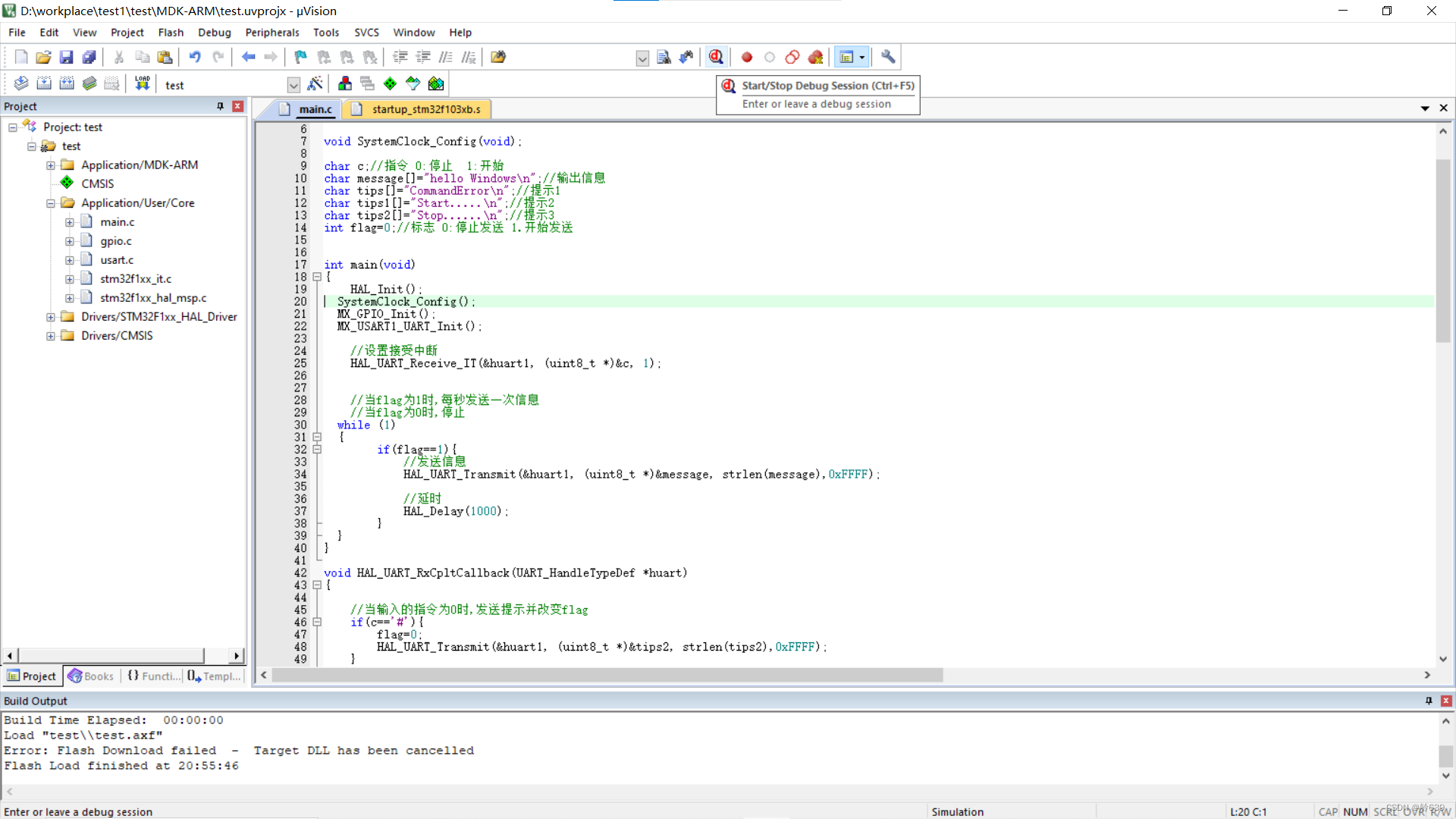1456x819 pixels.
Task: Switch to the Functions panel tab
Action: [153, 676]
